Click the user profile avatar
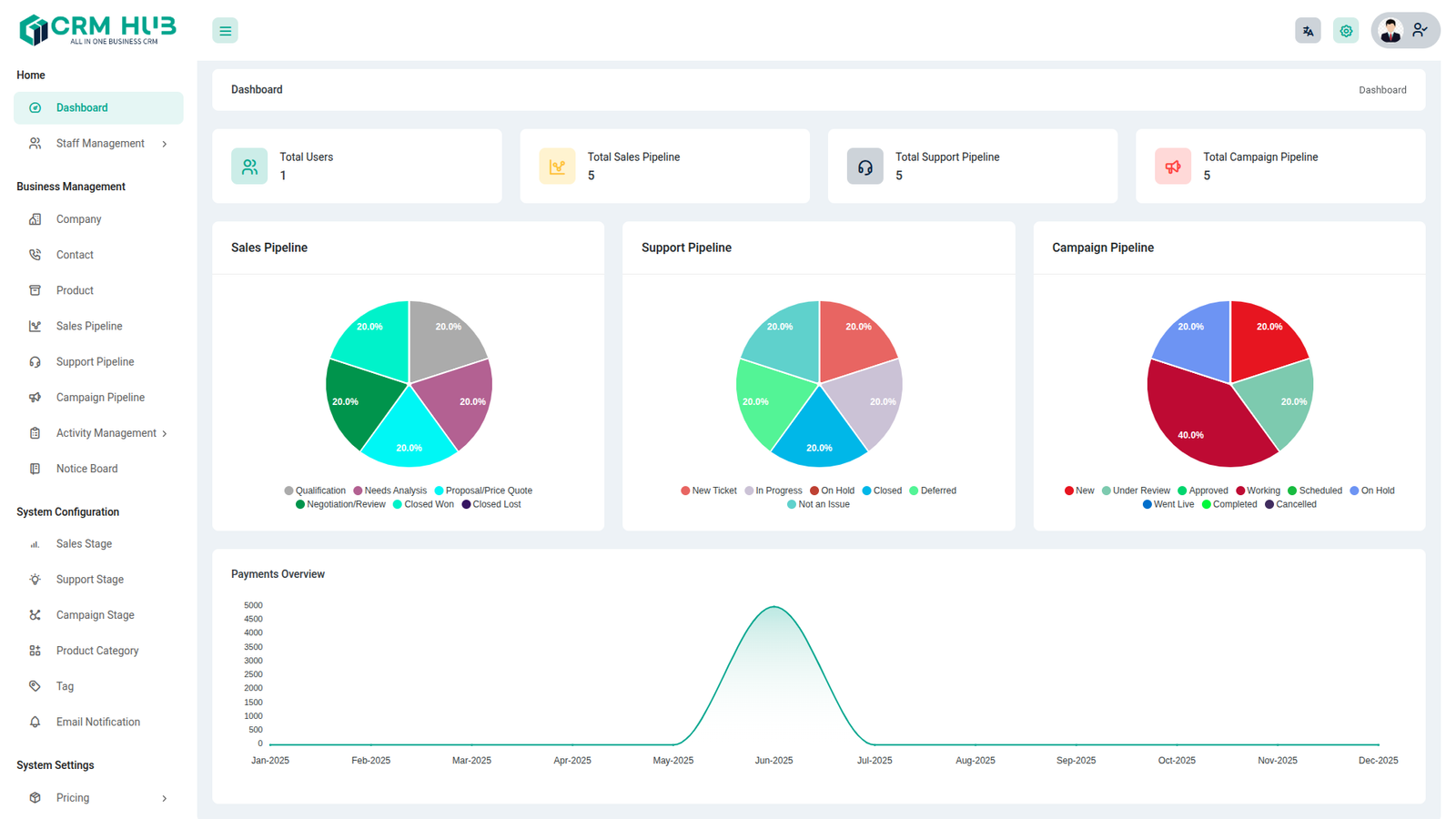 pos(1390,31)
